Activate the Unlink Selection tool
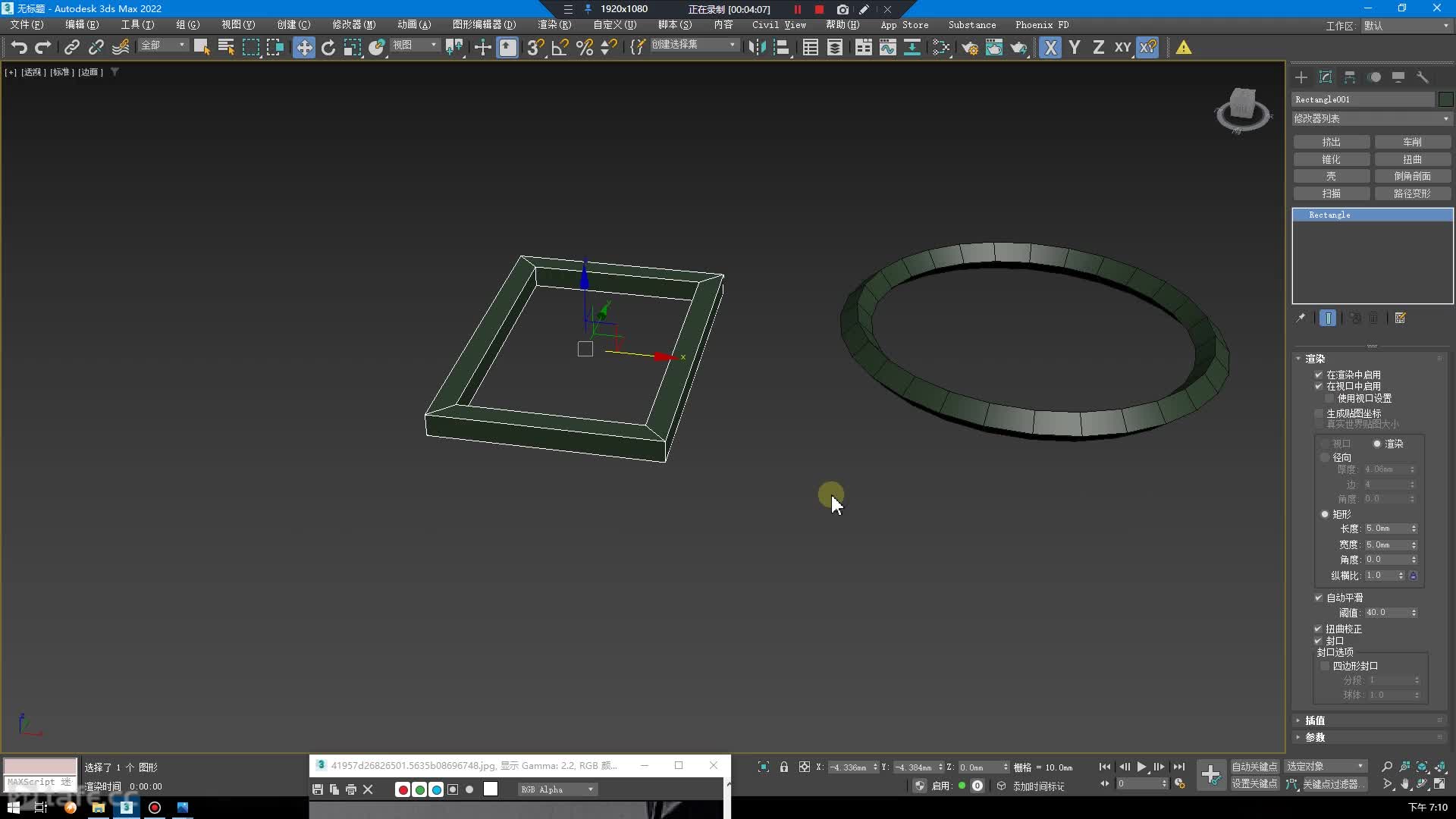 (x=96, y=48)
